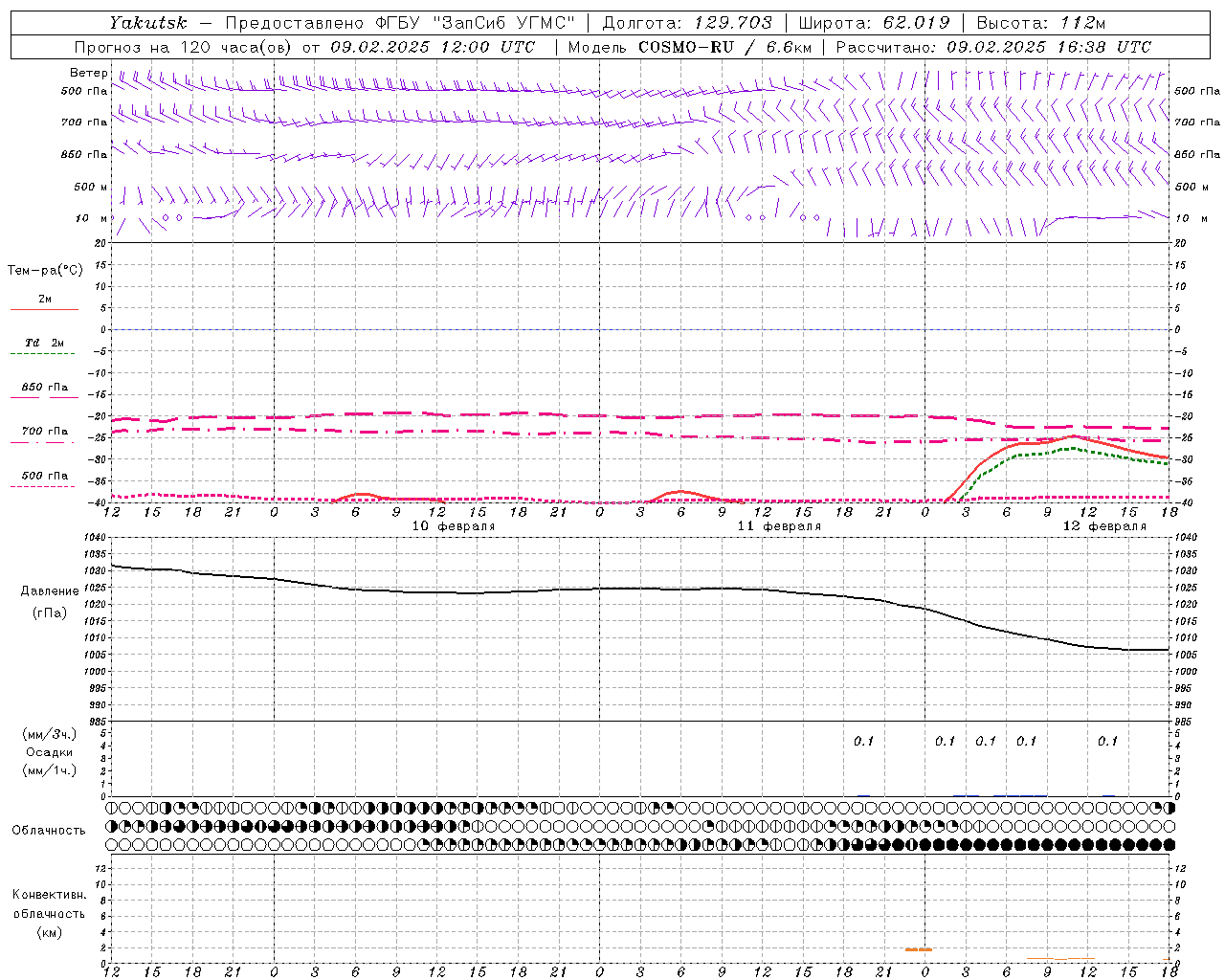Click the '12 февраля' date label
Screen dimensions: 1225x980
[x=1103, y=525]
